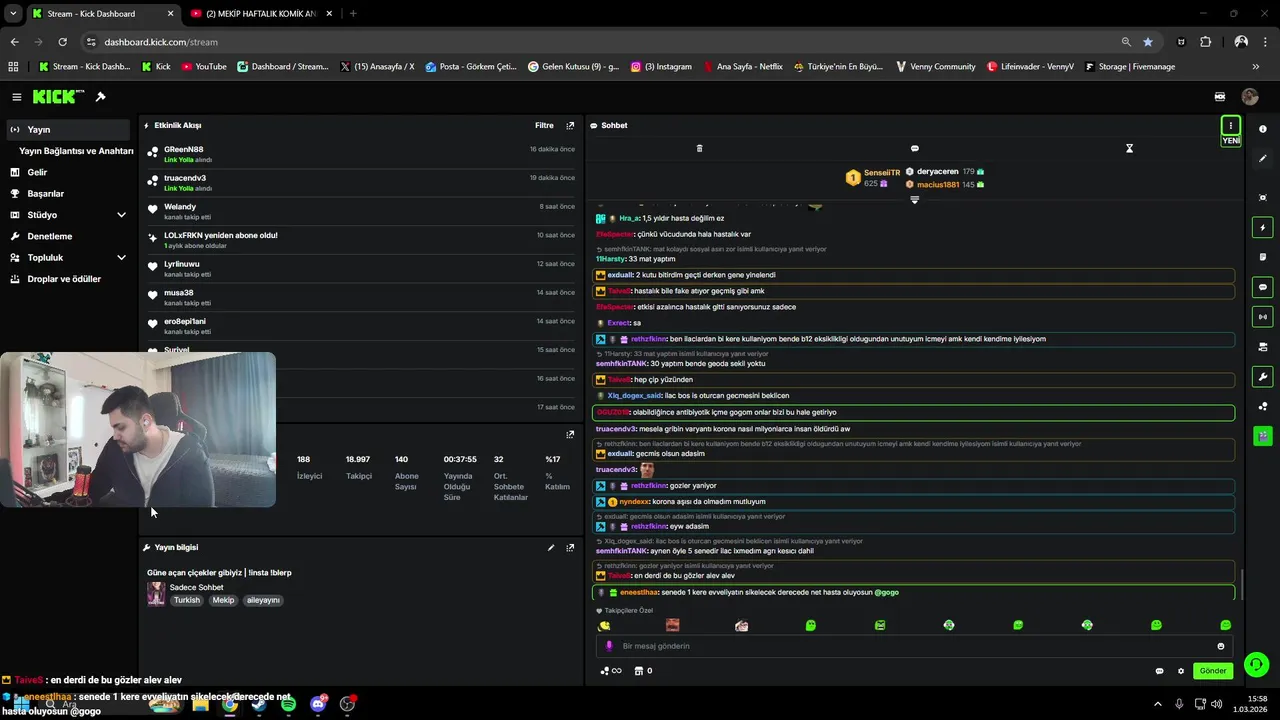Click the speech bubble icon in the chat toolbar
This screenshot has width=1280, height=720.
click(914, 148)
